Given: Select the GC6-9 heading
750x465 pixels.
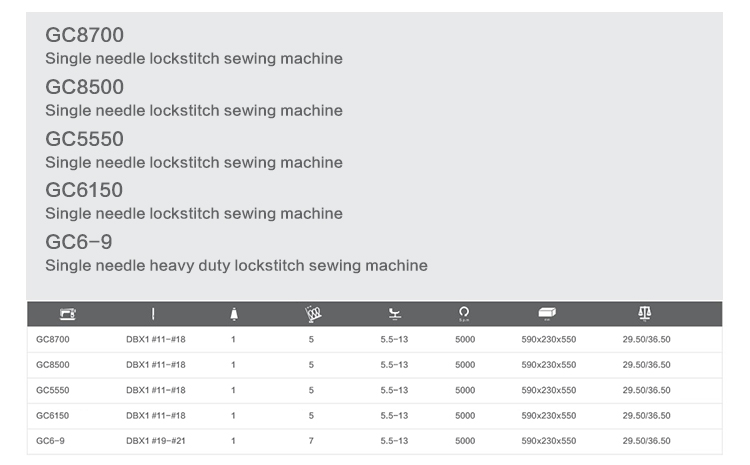Looking at the screenshot, I should point(79,242).
